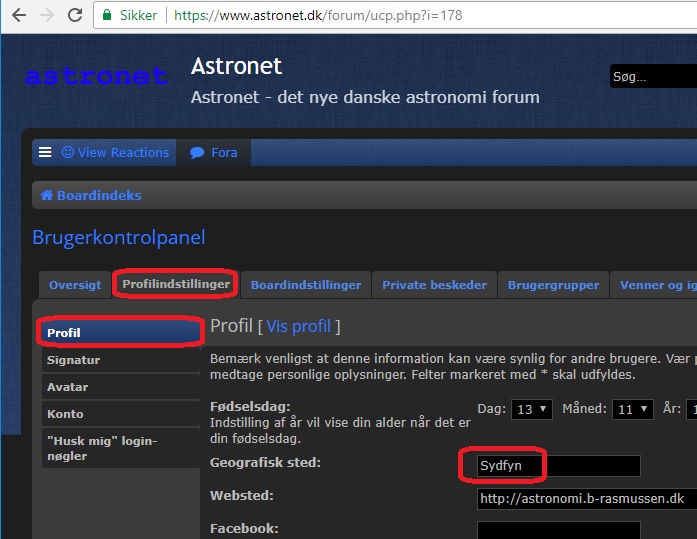Click the Facebook label
Screen dimensions: 697x539
pyautogui.click(x=244, y=528)
